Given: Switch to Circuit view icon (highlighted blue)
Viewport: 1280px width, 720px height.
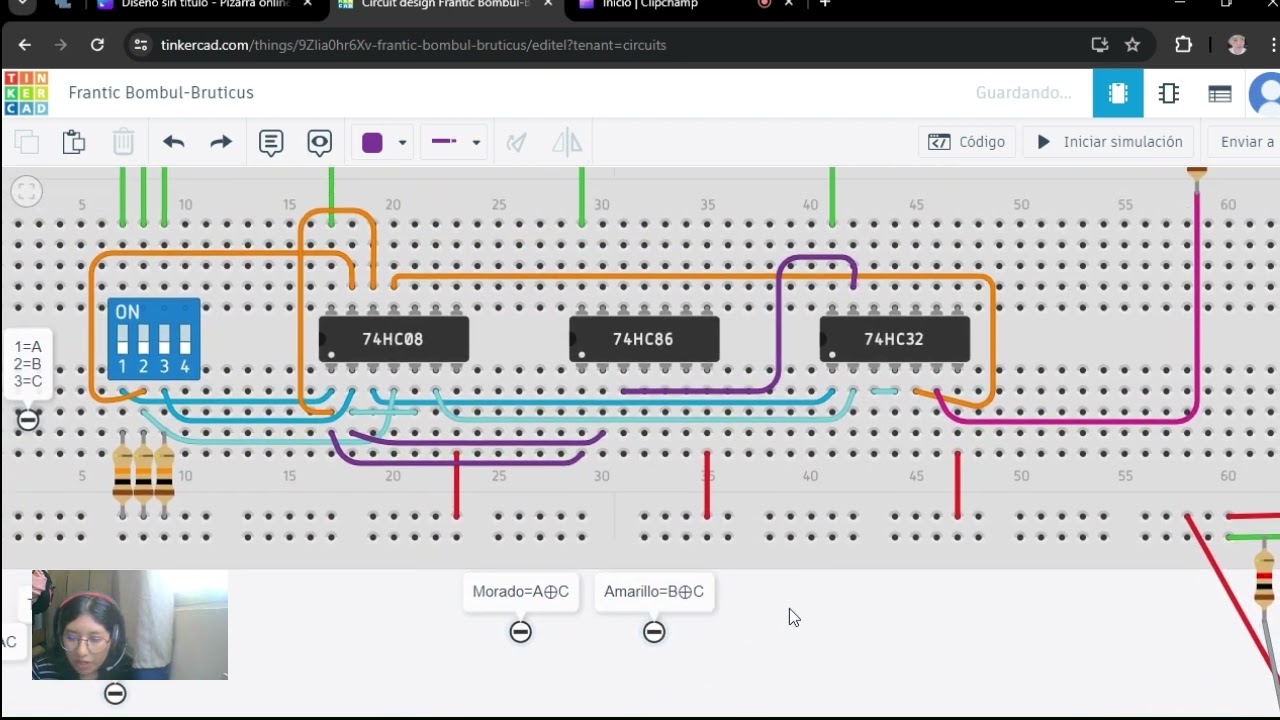Looking at the screenshot, I should click(1118, 93).
